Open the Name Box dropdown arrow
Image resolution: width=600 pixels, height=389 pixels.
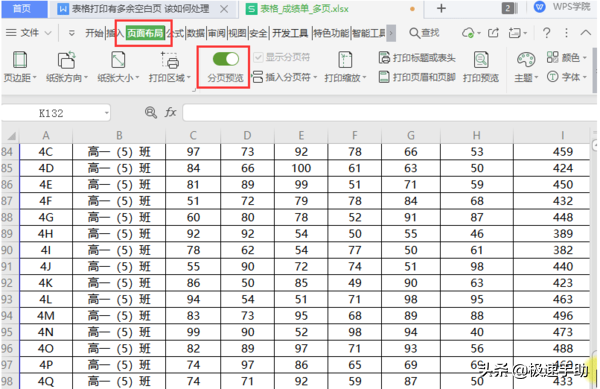click(x=106, y=113)
